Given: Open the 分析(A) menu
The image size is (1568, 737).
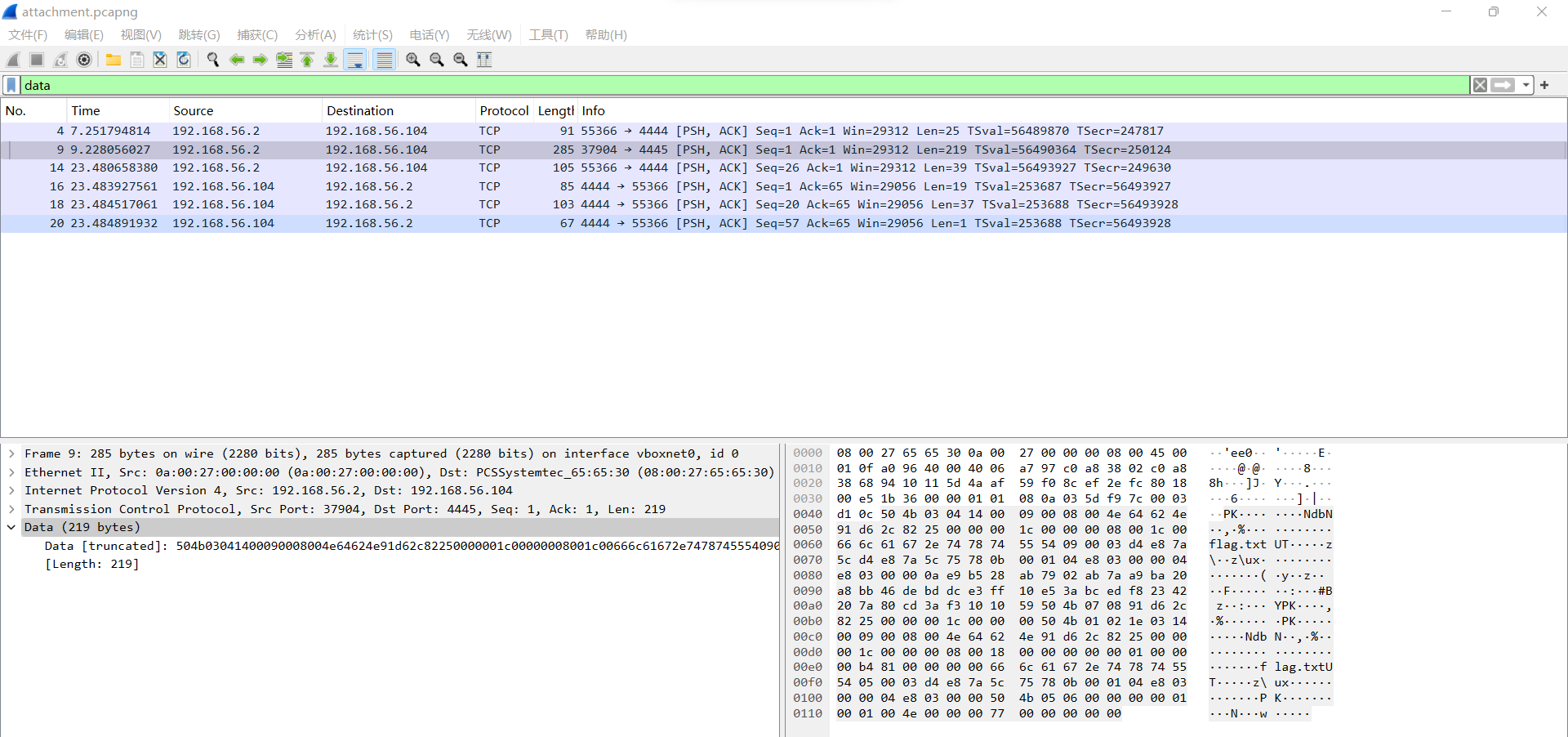Looking at the screenshot, I should pos(315,34).
